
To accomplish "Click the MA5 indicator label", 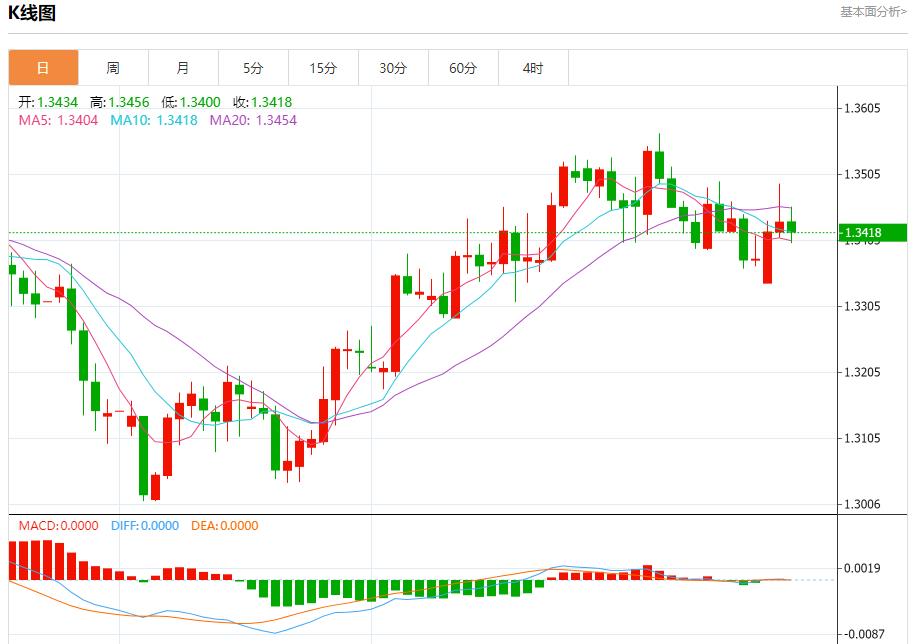I will [58, 120].
